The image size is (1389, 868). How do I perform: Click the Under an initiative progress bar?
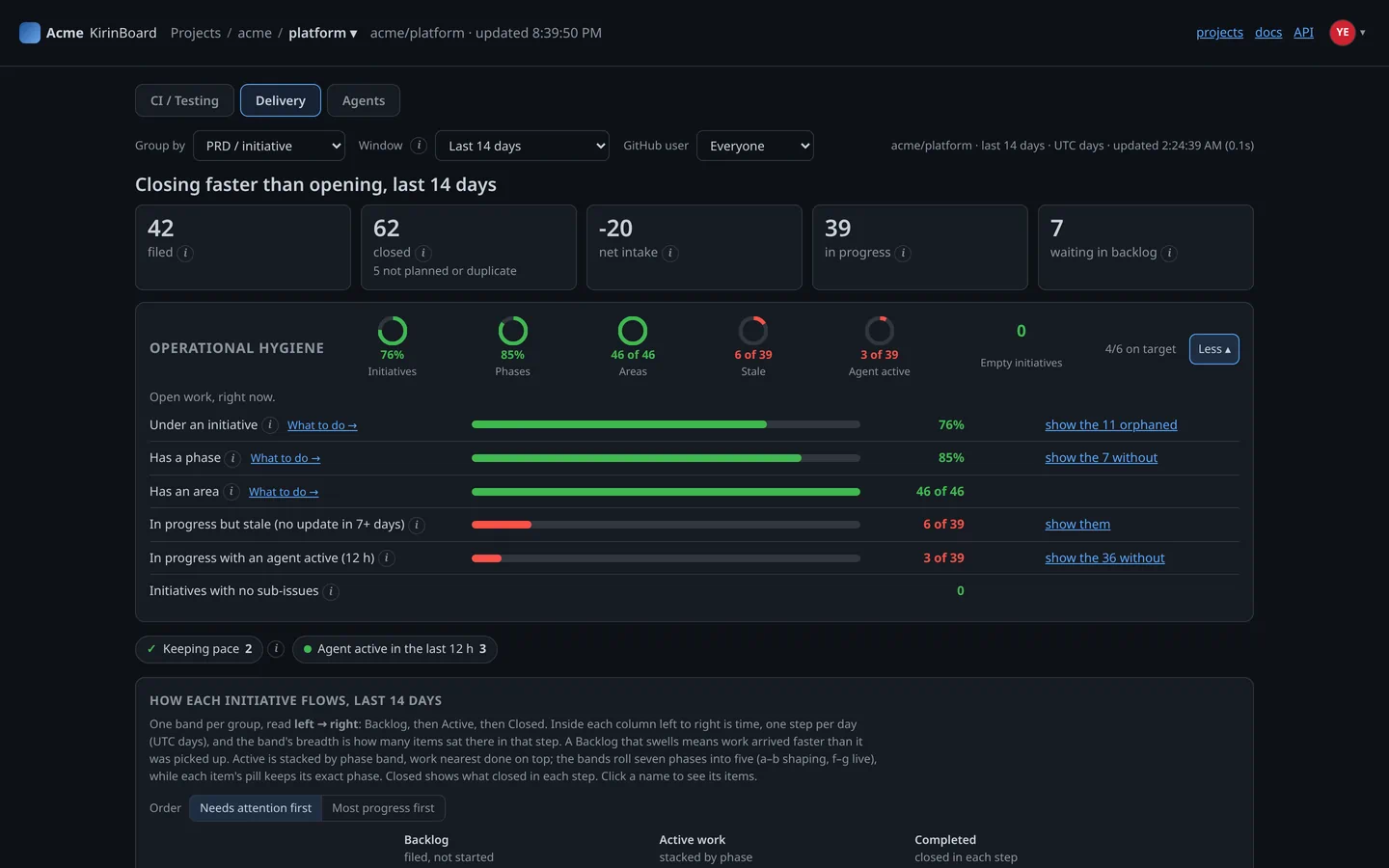coord(666,425)
